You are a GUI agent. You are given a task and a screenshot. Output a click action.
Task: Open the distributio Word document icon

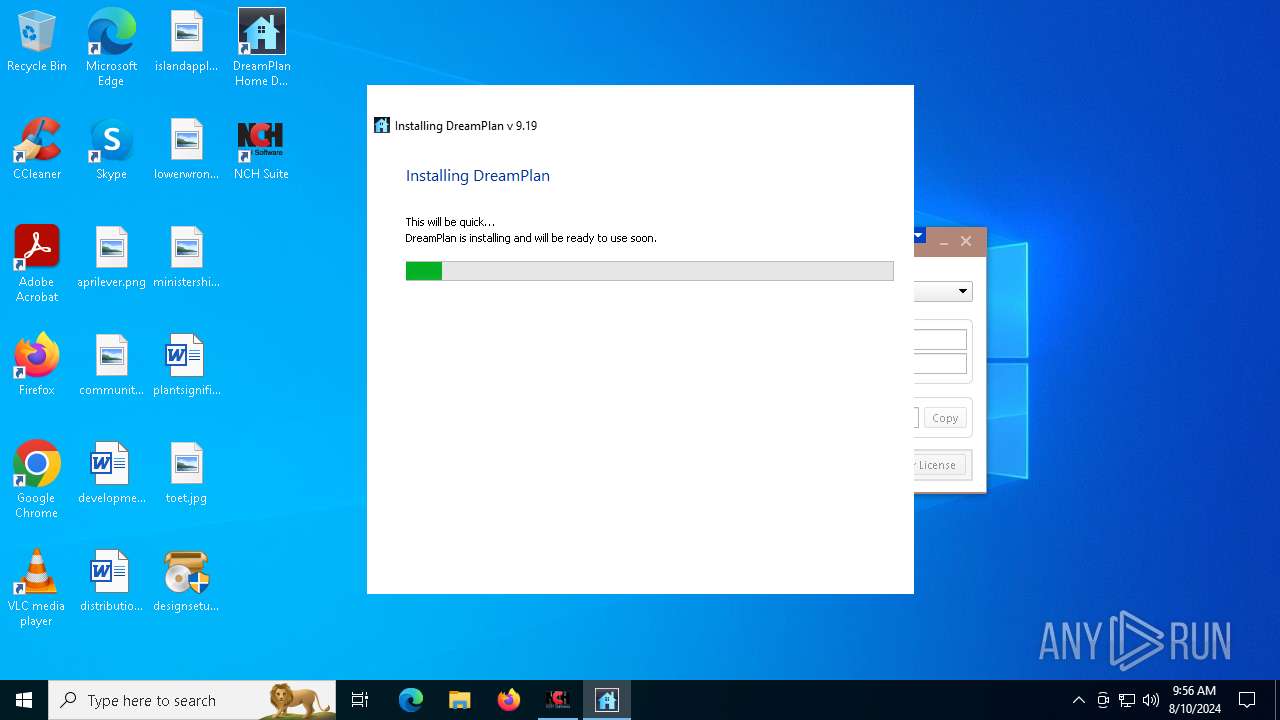[x=111, y=581]
